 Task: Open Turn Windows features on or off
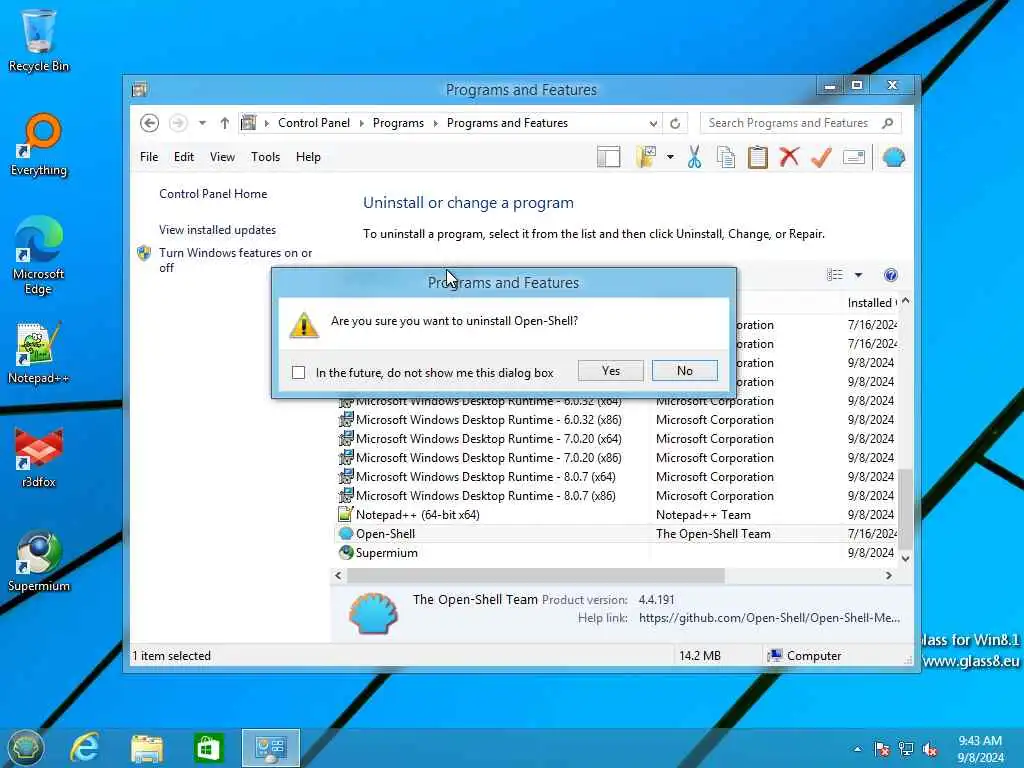(235, 260)
